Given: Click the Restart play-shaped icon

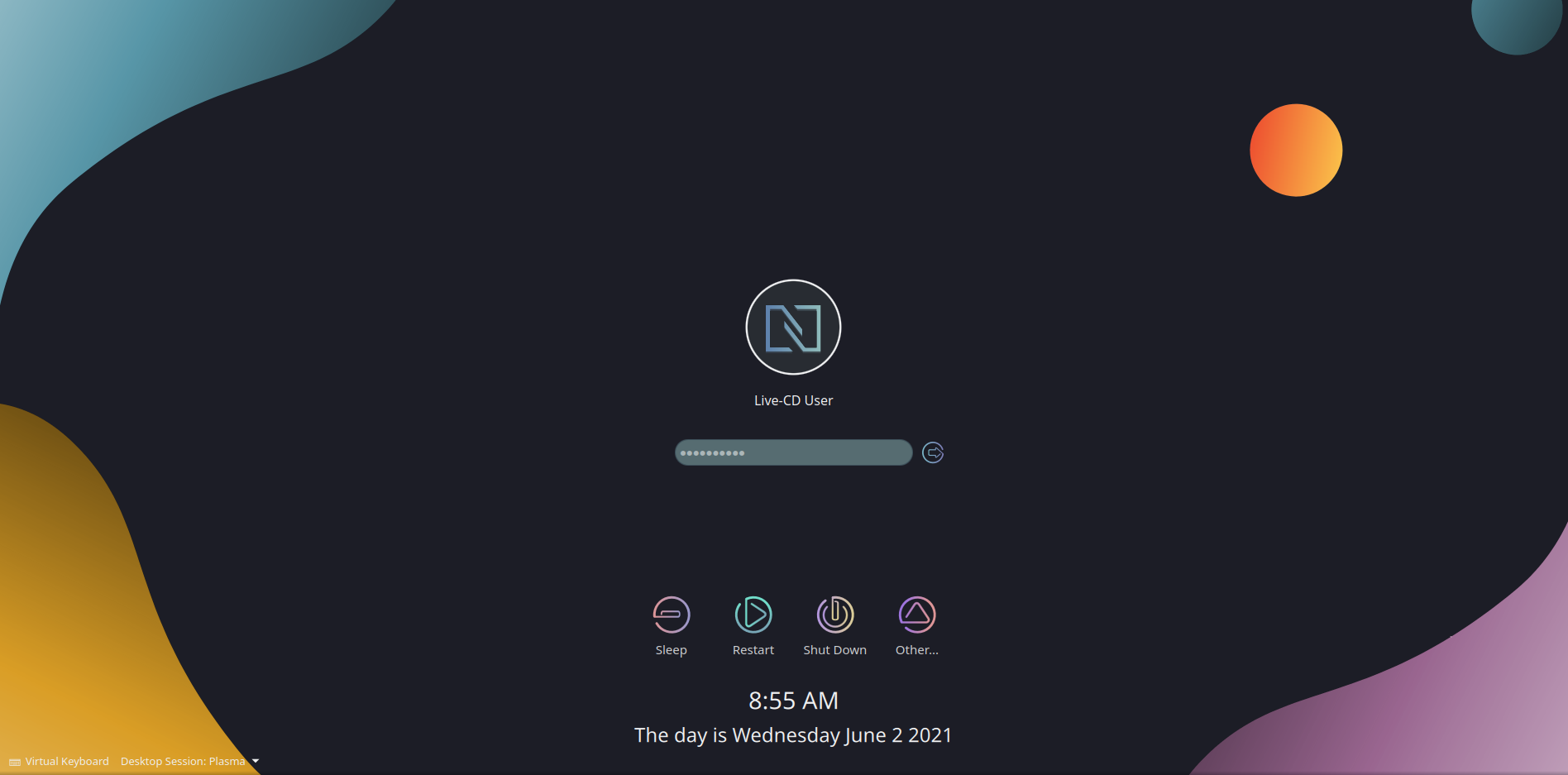Looking at the screenshot, I should [x=753, y=615].
